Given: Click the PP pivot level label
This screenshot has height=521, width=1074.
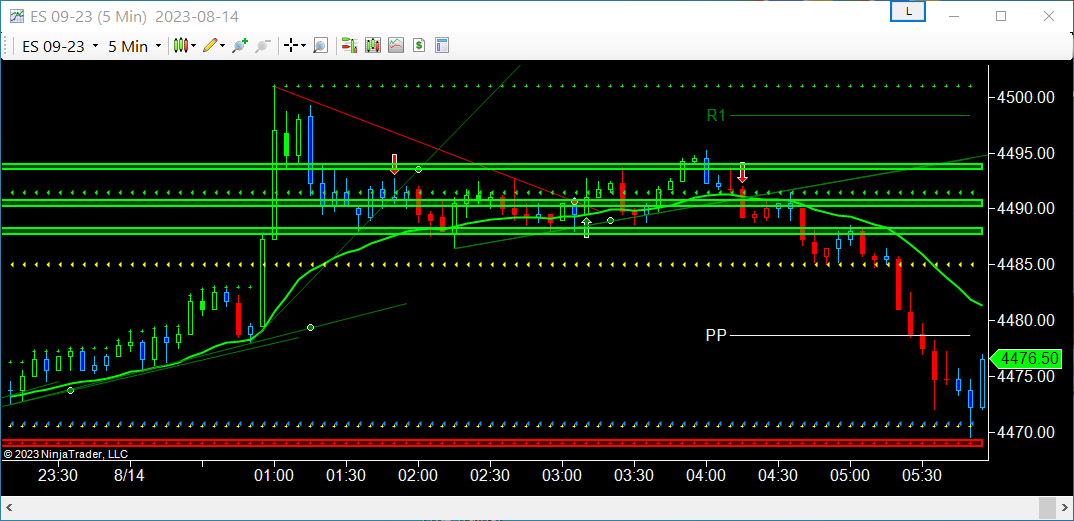Looking at the screenshot, I should pyautogui.click(x=716, y=335).
